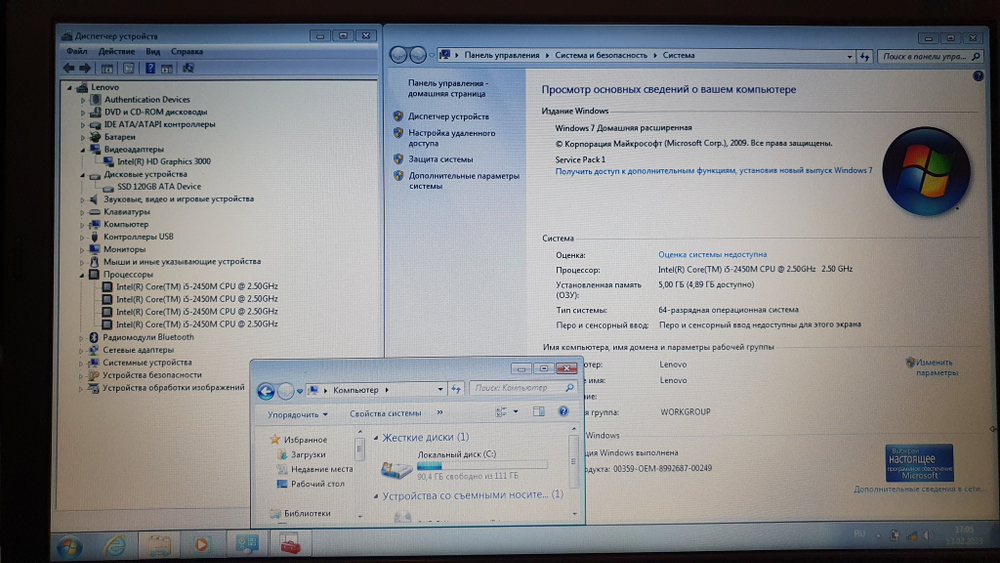Open Windows Explorer folder on taskbar
1000x563 pixels.
click(x=158, y=545)
